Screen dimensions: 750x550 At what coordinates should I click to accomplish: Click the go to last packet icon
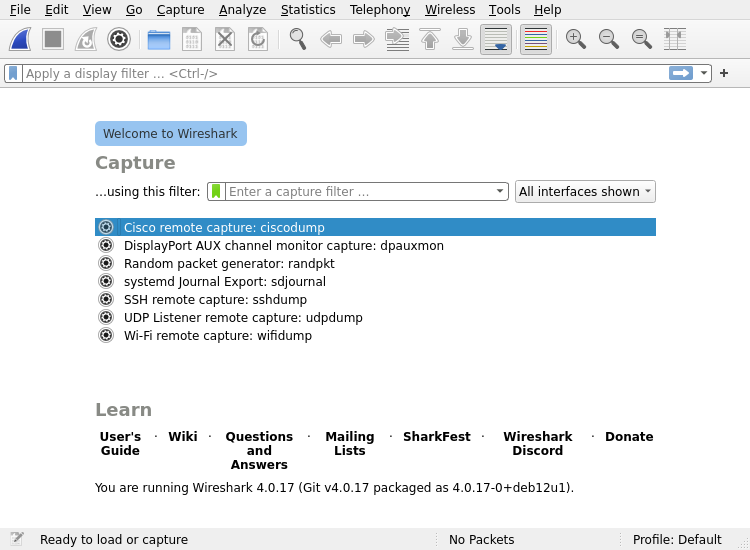[463, 39]
